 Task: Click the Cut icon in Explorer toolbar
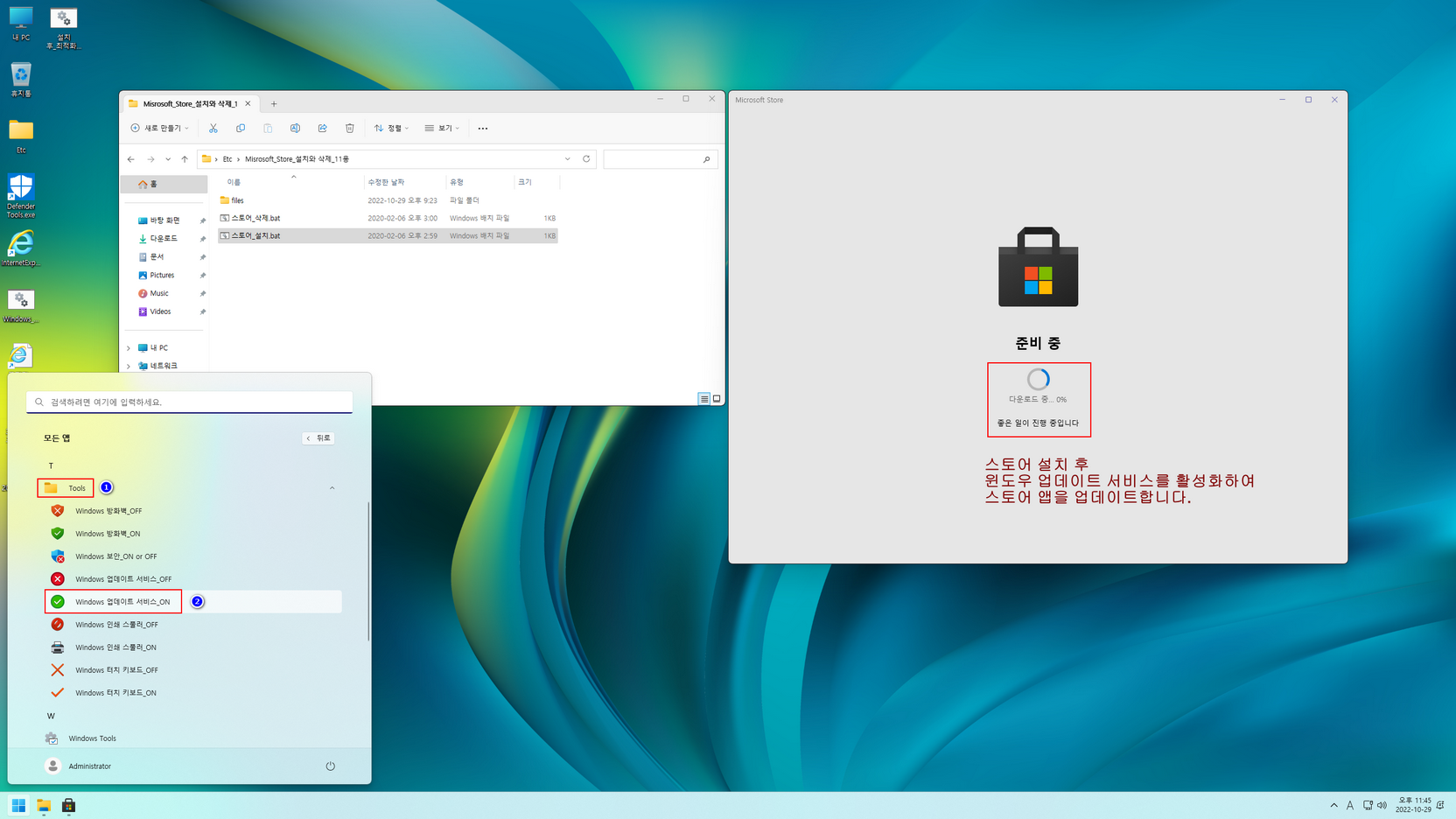(x=213, y=129)
